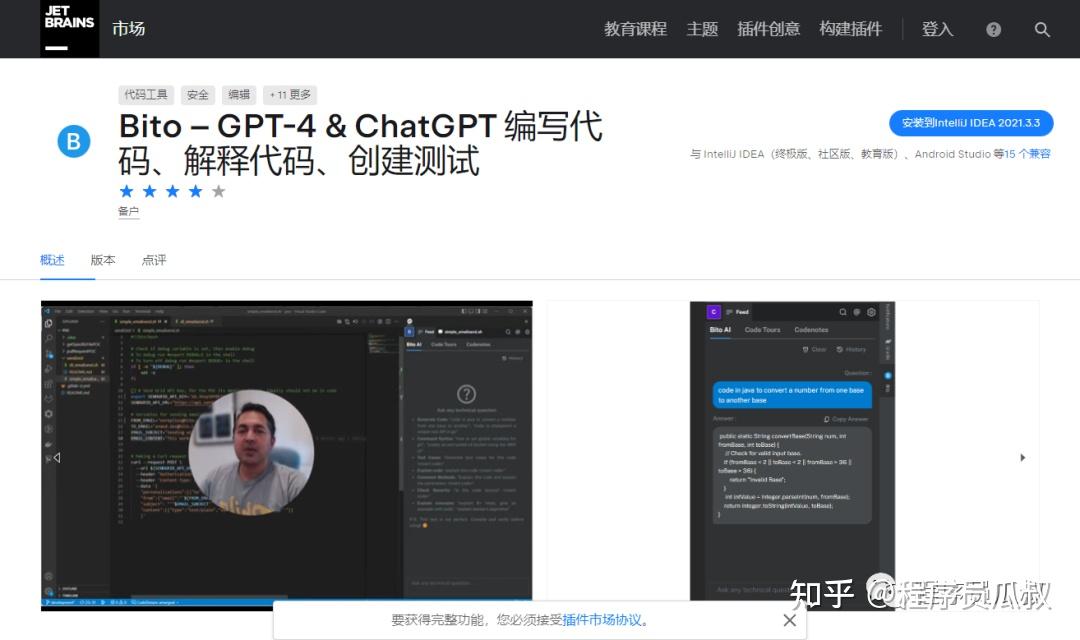Click the Bito plugin "B" logo
The image size is (1080, 640).
point(73,141)
